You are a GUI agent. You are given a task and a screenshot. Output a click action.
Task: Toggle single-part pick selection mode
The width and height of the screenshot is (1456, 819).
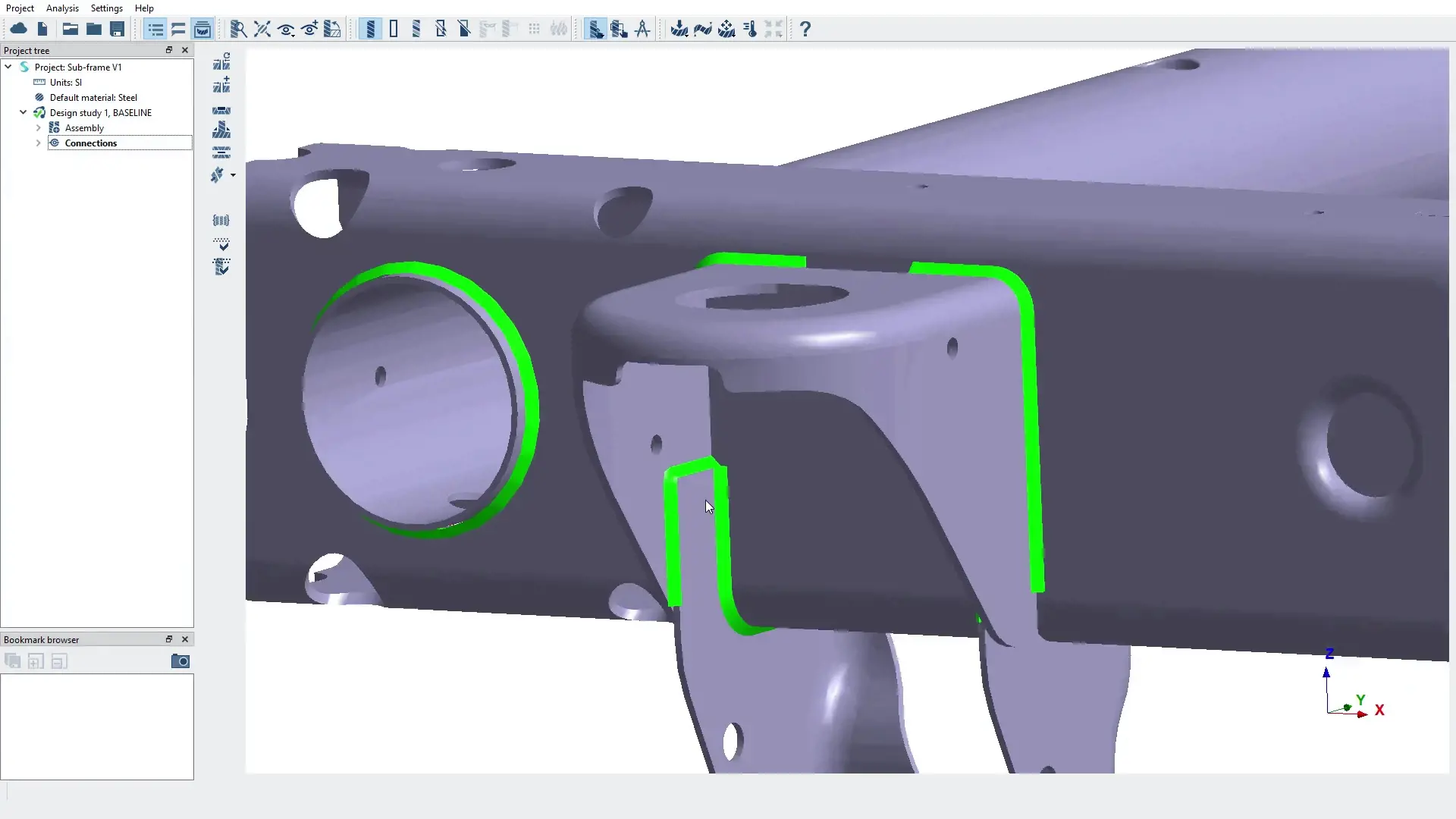597,29
